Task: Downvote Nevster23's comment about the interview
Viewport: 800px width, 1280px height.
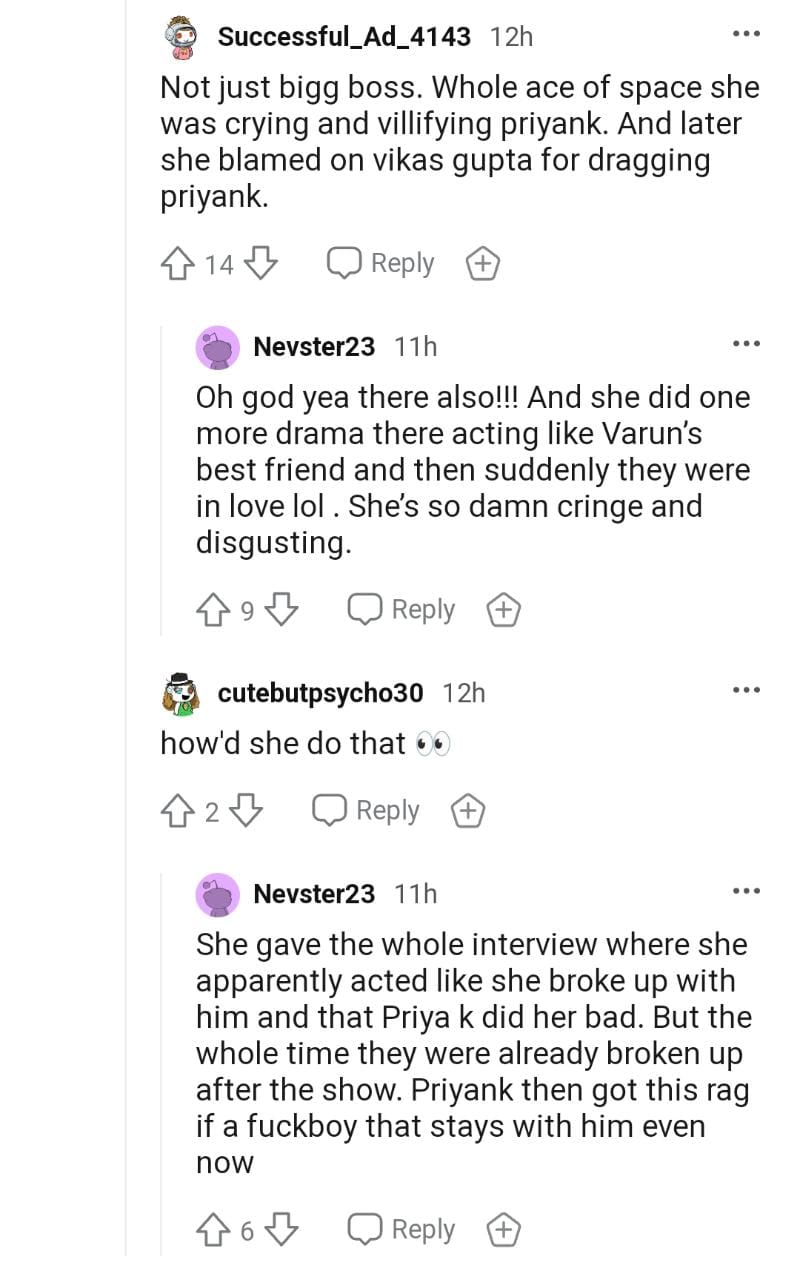Action: point(283,1229)
